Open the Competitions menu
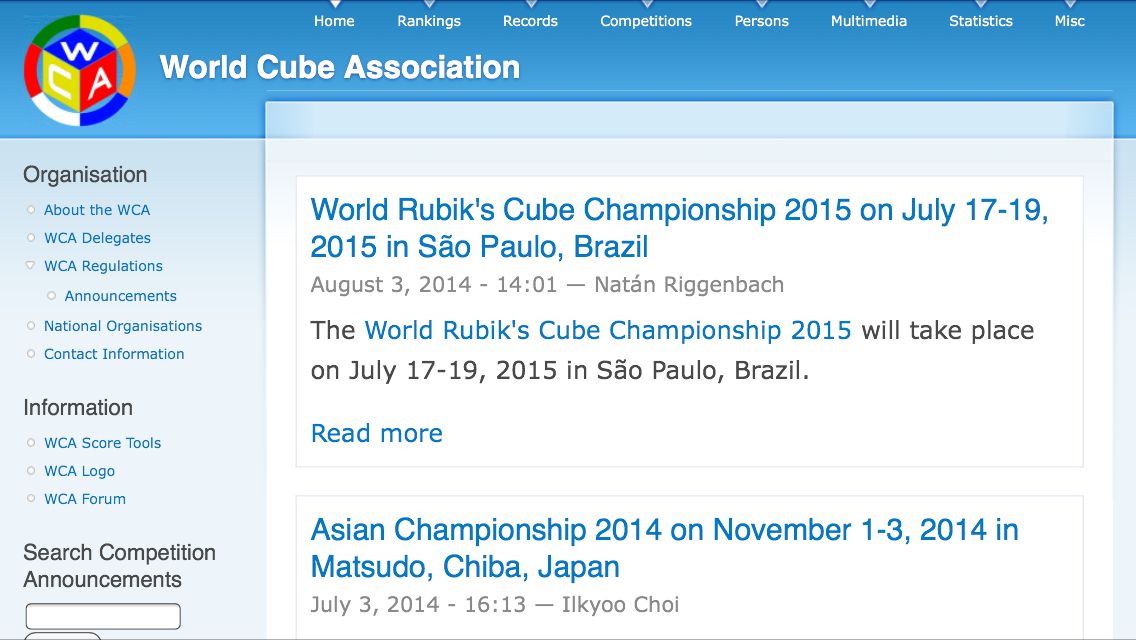 (646, 21)
